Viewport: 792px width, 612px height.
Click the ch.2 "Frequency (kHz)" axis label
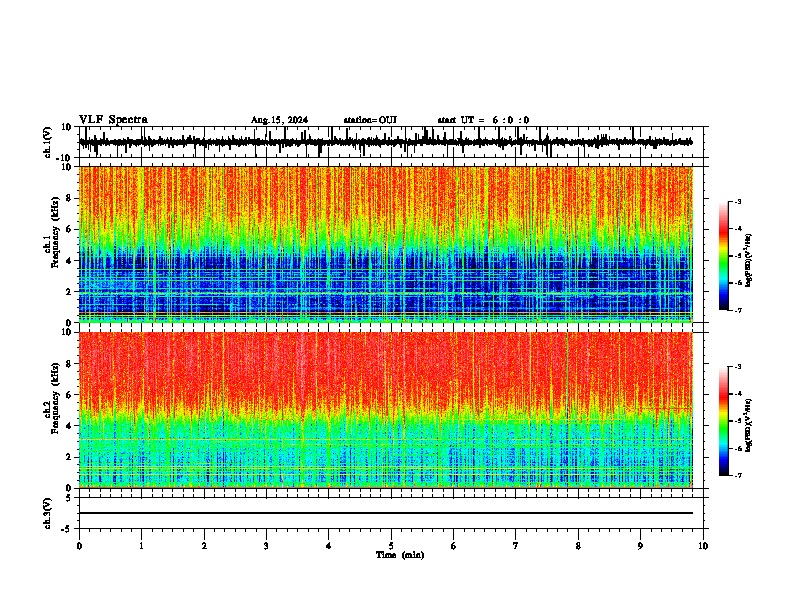pos(55,398)
